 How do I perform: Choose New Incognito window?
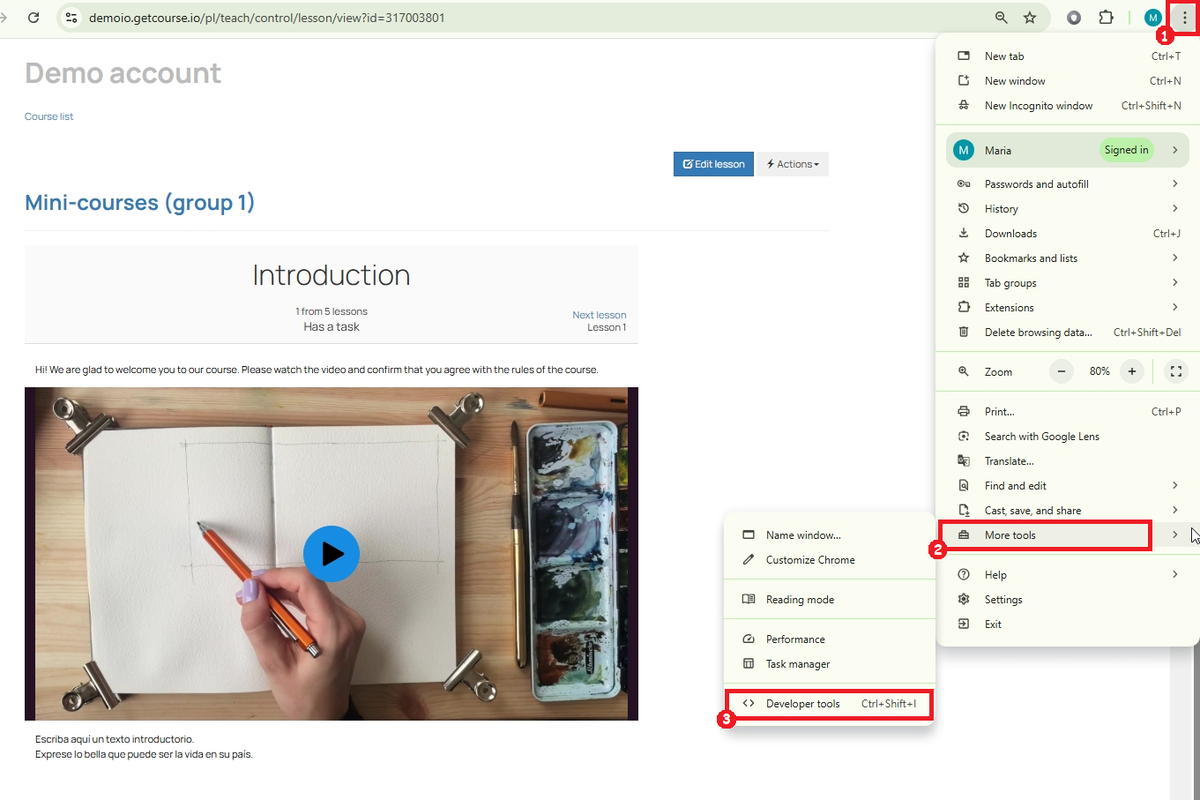pos(1038,106)
